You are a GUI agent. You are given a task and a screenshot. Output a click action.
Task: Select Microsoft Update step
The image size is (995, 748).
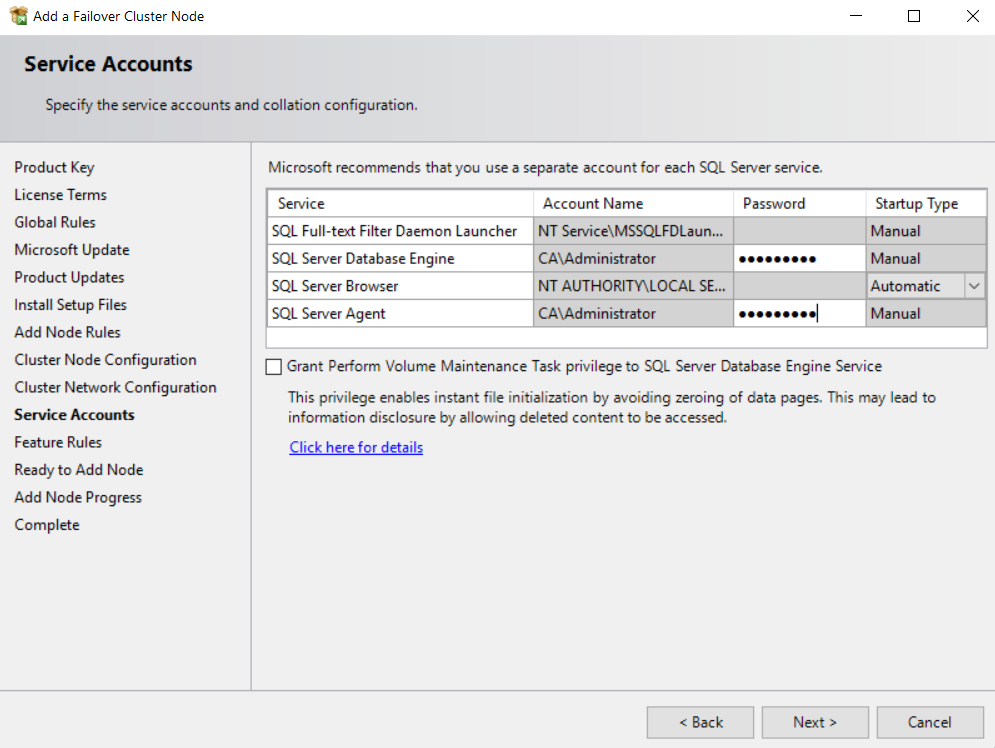[x=72, y=250]
